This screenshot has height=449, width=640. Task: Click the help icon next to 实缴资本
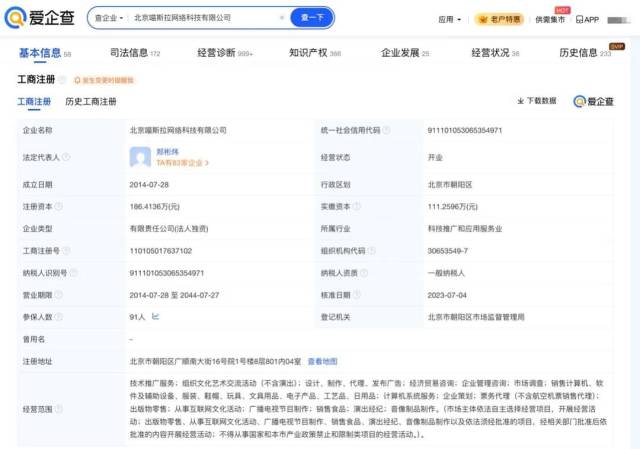click(x=356, y=207)
